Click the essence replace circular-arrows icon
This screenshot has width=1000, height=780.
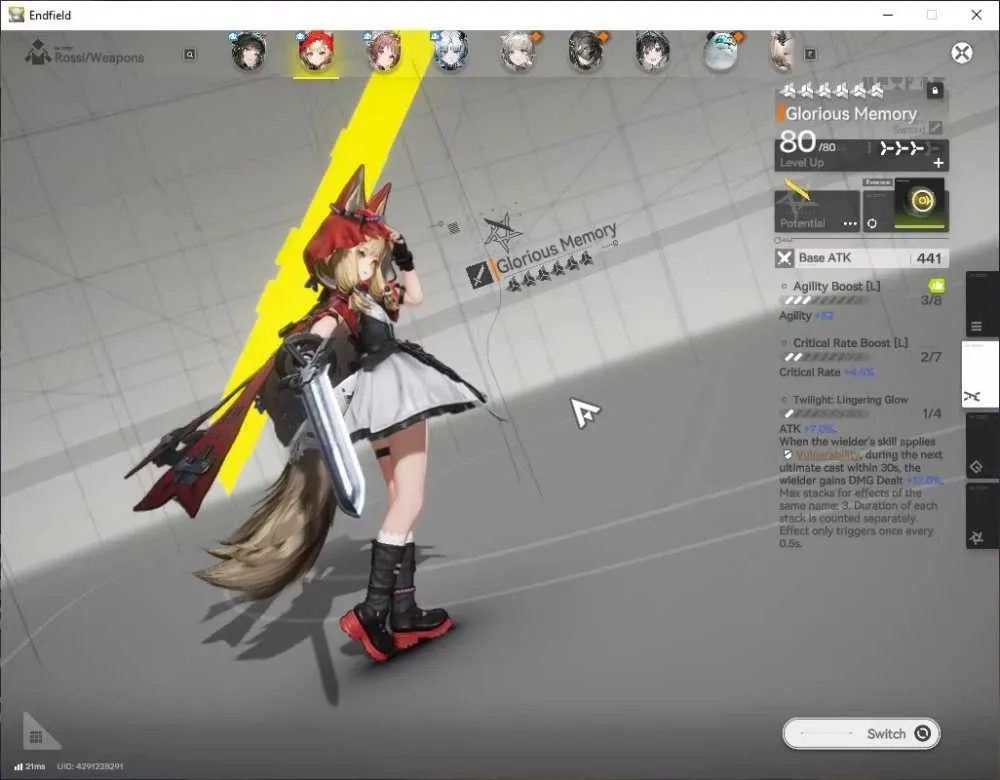(x=872, y=224)
